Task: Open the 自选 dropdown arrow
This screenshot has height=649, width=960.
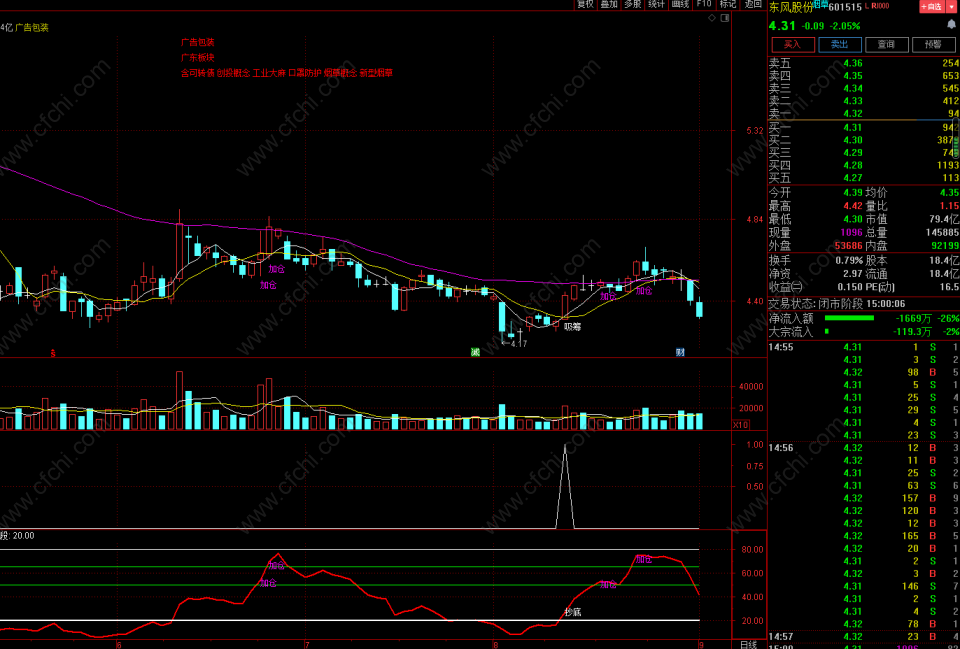Action: (x=952, y=6)
